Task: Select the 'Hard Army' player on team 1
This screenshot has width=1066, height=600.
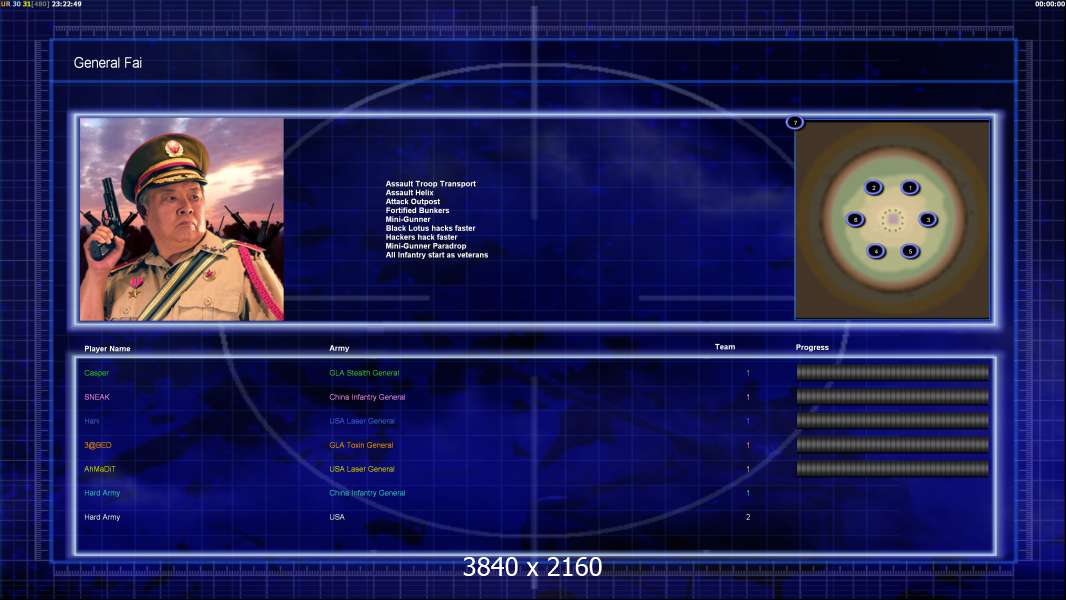Action: (x=102, y=493)
